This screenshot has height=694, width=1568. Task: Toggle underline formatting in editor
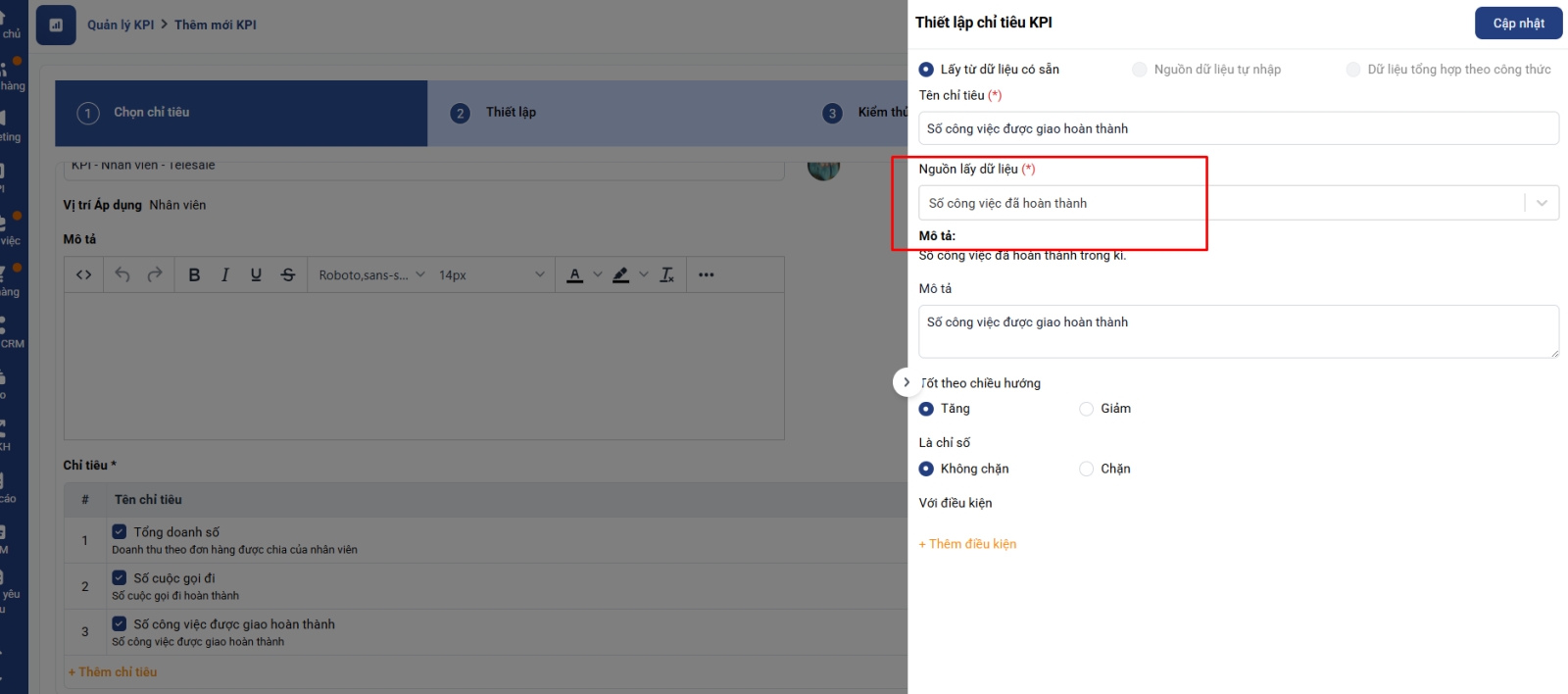[256, 275]
